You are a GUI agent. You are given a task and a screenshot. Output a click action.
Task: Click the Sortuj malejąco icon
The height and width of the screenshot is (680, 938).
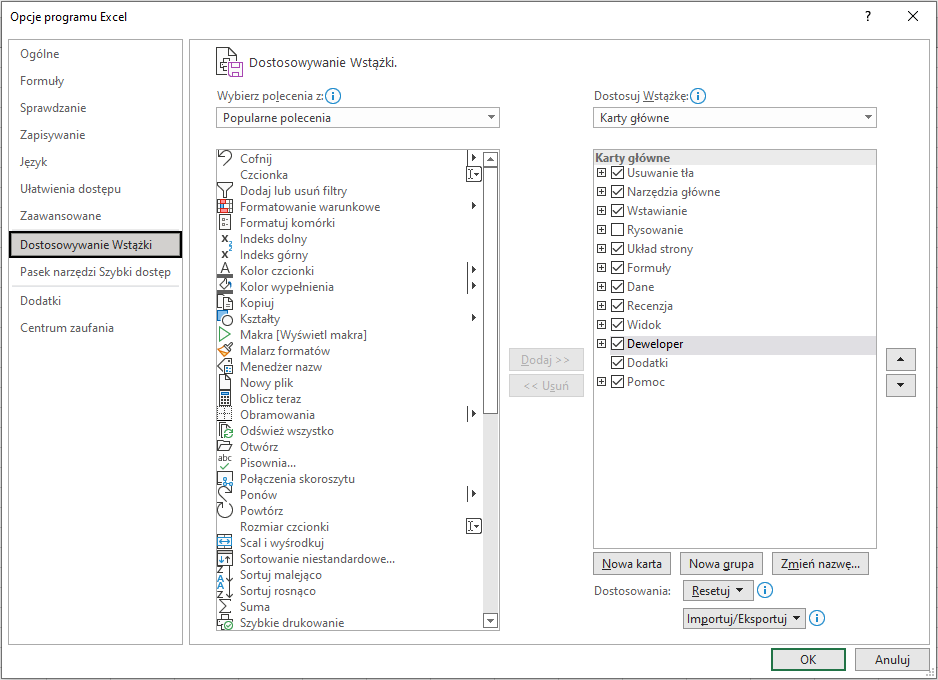click(x=224, y=575)
